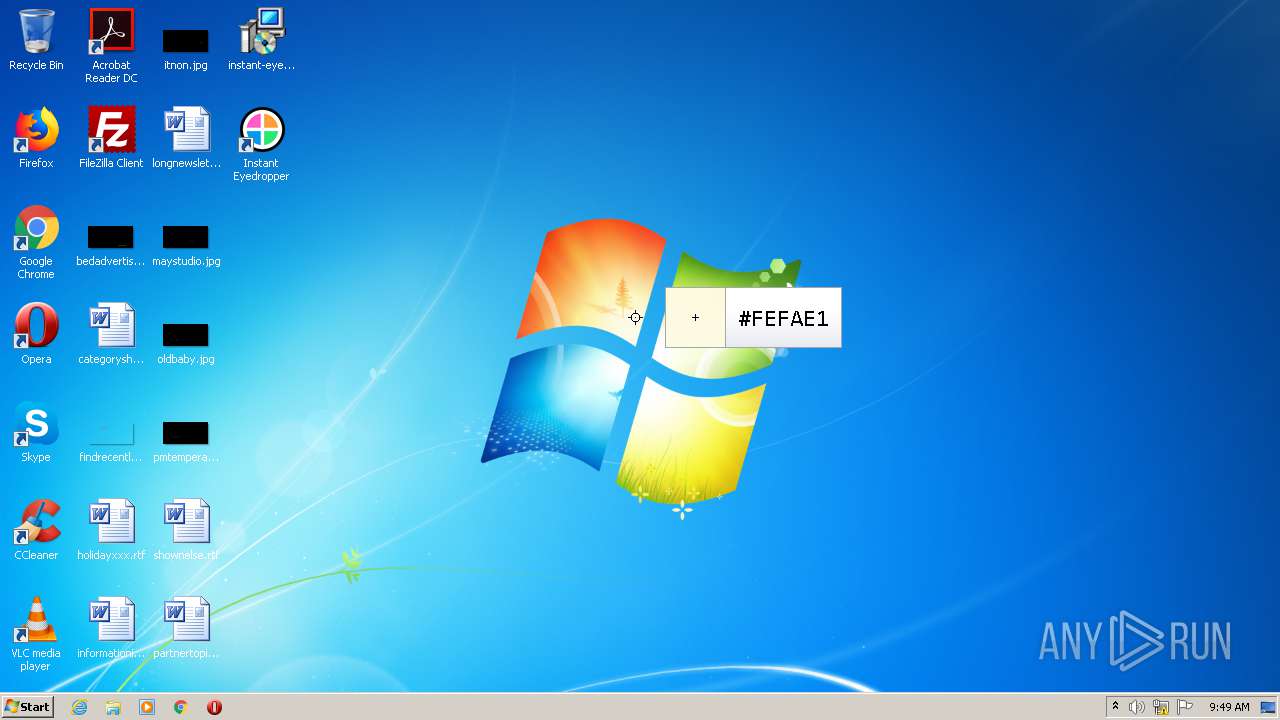1280x720 pixels.
Task: Select the longnewslet... Word document
Action: [x=186, y=138]
